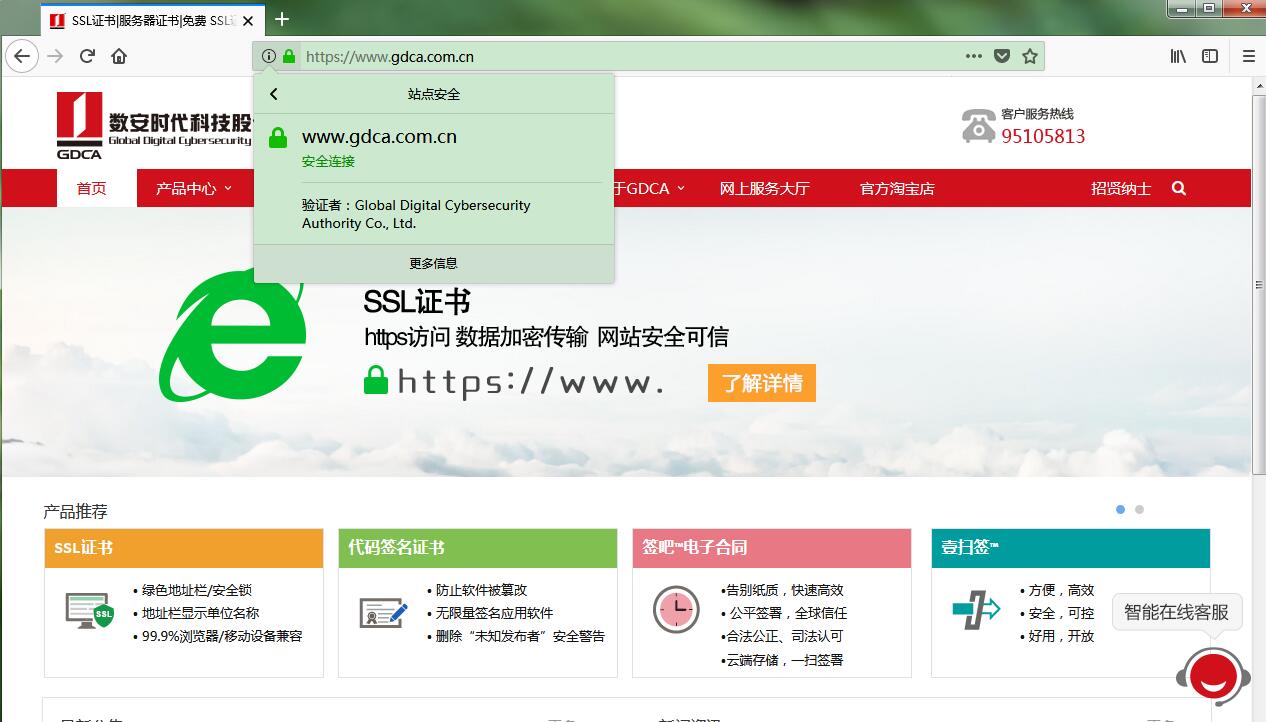Maximize the browser window
Image resolution: width=1266 pixels, height=722 pixels.
tap(1210, 8)
